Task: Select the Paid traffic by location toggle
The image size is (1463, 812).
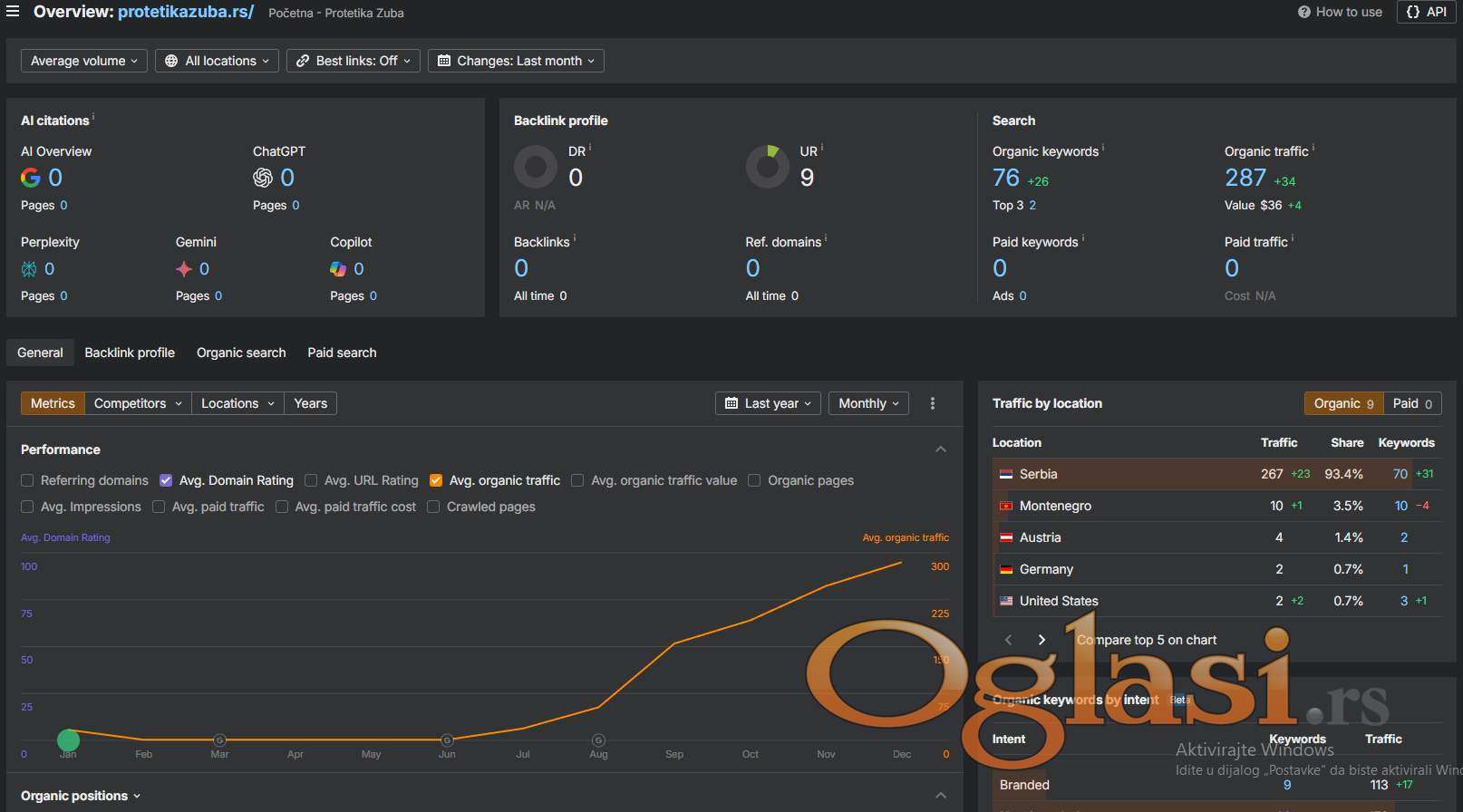Action: pos(1411,403)
